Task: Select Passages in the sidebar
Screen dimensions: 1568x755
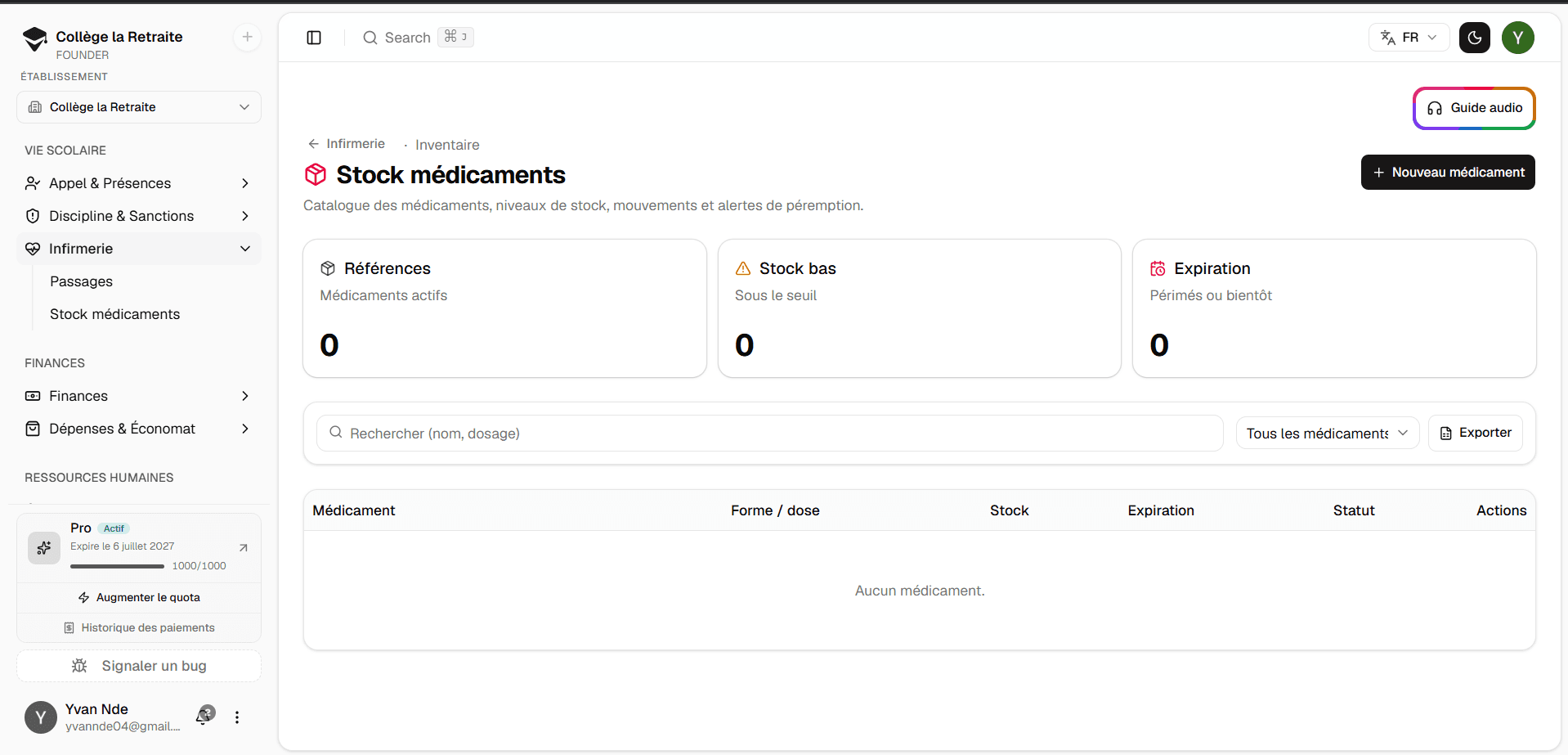Action: pos(82,281)
